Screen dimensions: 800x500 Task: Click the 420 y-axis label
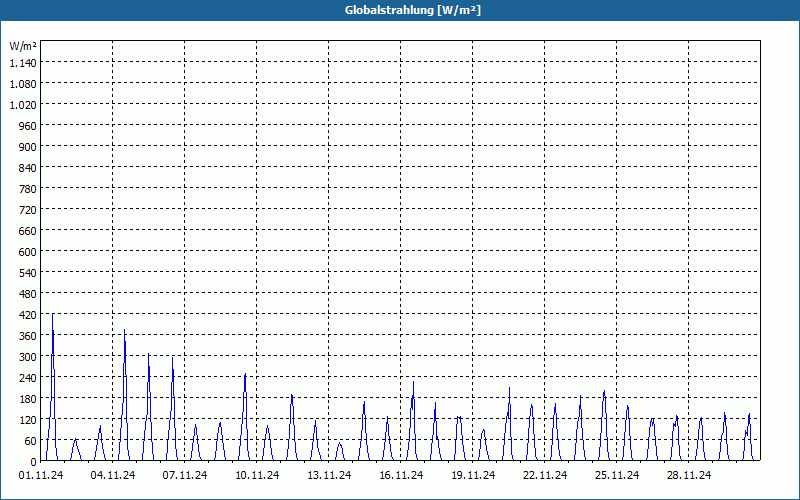pyautogui.click(x=28, y=315)
